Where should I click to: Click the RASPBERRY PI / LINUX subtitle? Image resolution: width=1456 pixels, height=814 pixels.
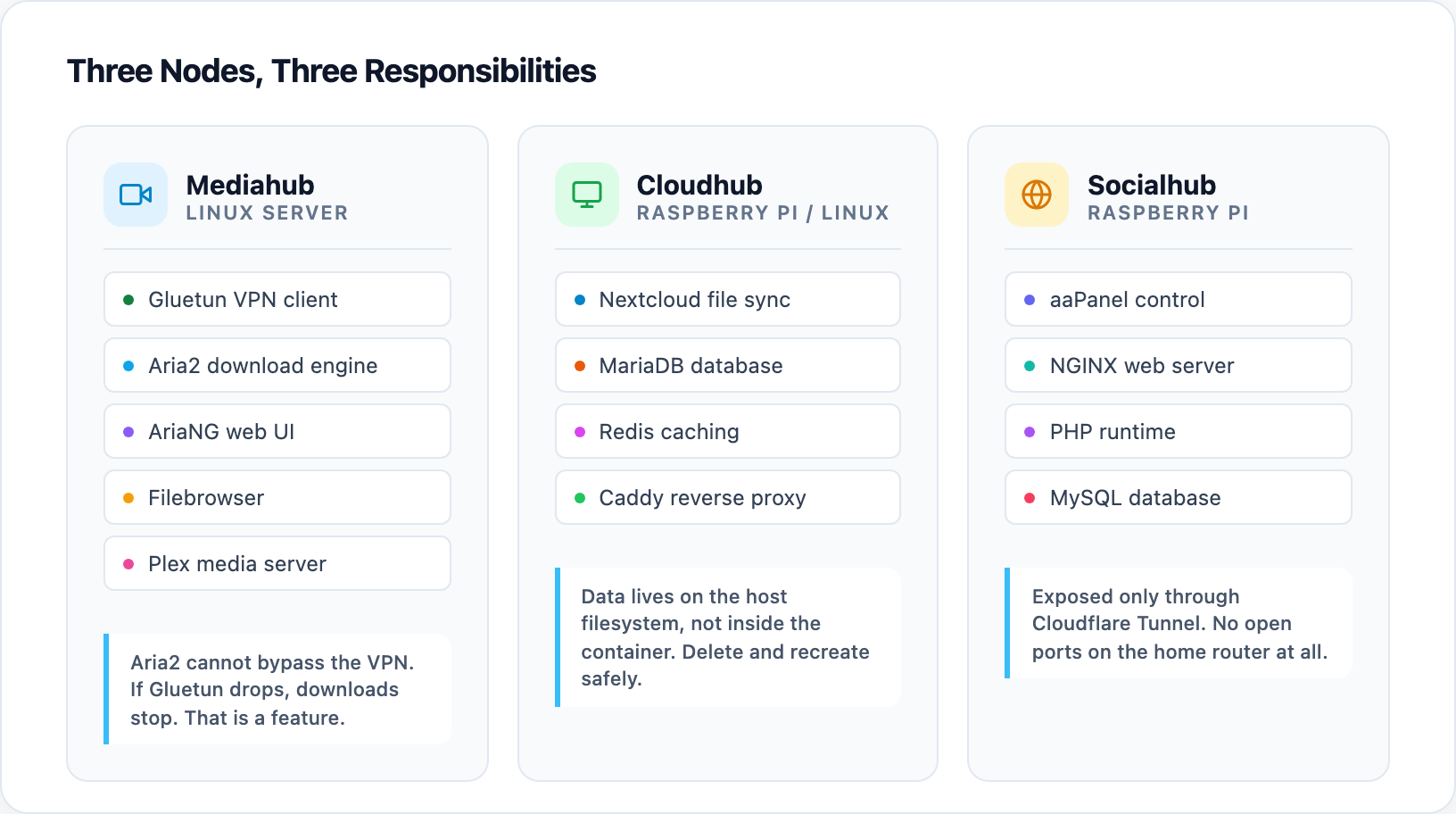pos(763,212)
